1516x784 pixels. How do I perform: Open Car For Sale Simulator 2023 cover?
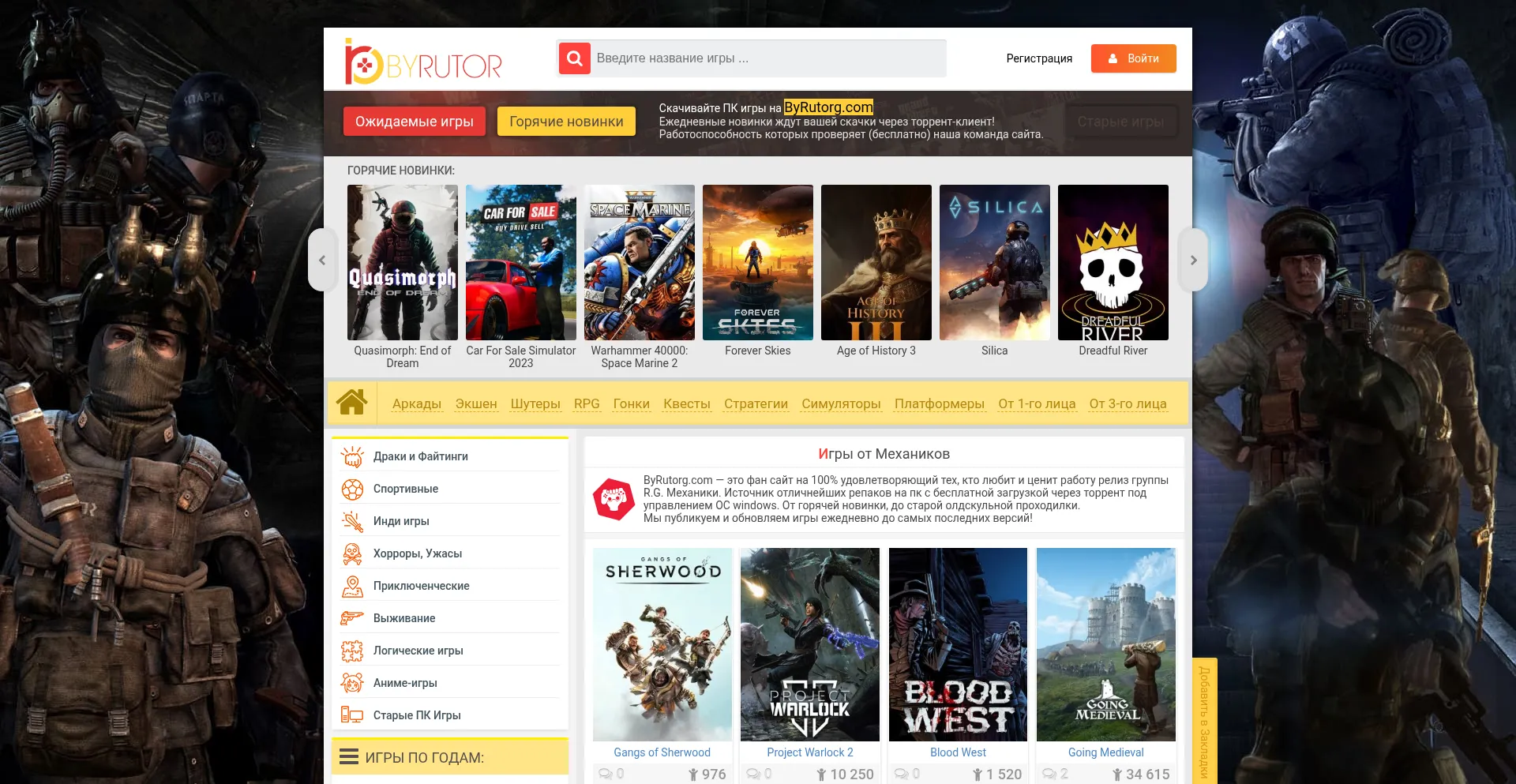(x=521, y=262)
